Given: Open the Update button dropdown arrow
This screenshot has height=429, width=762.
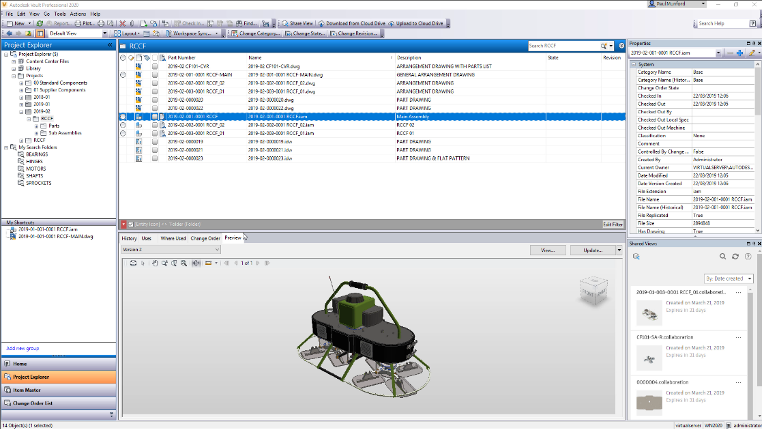Looking at the screenshot, I should tap(619, 250).
